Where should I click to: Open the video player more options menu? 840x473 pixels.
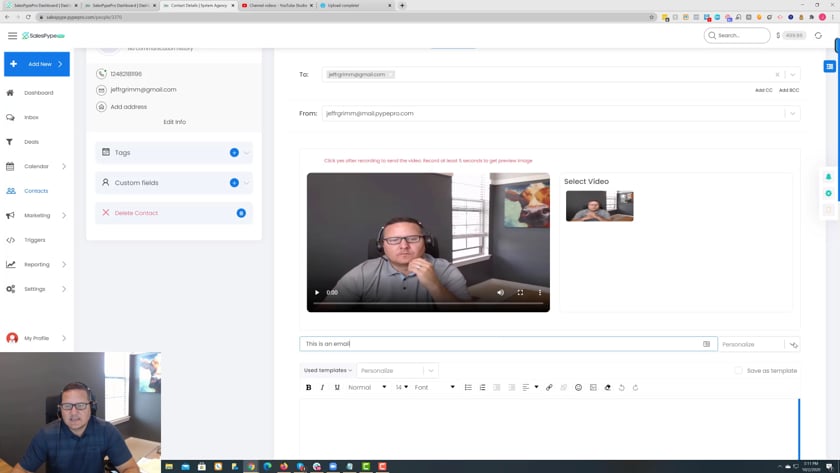tap(539, 292)
